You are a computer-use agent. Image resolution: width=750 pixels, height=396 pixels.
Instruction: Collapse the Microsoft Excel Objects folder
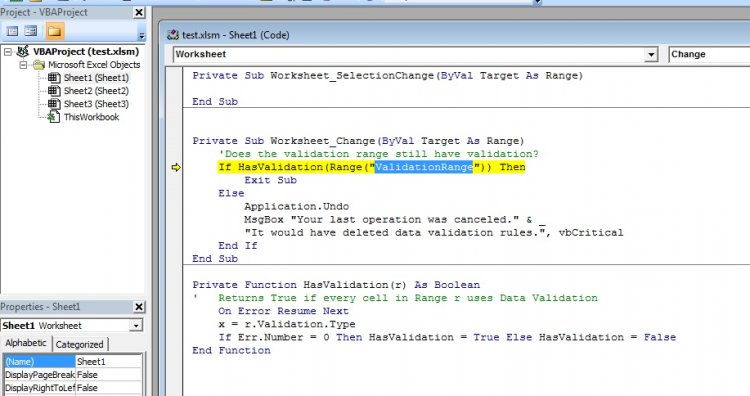pyautogui.click(x=22, y=65)
